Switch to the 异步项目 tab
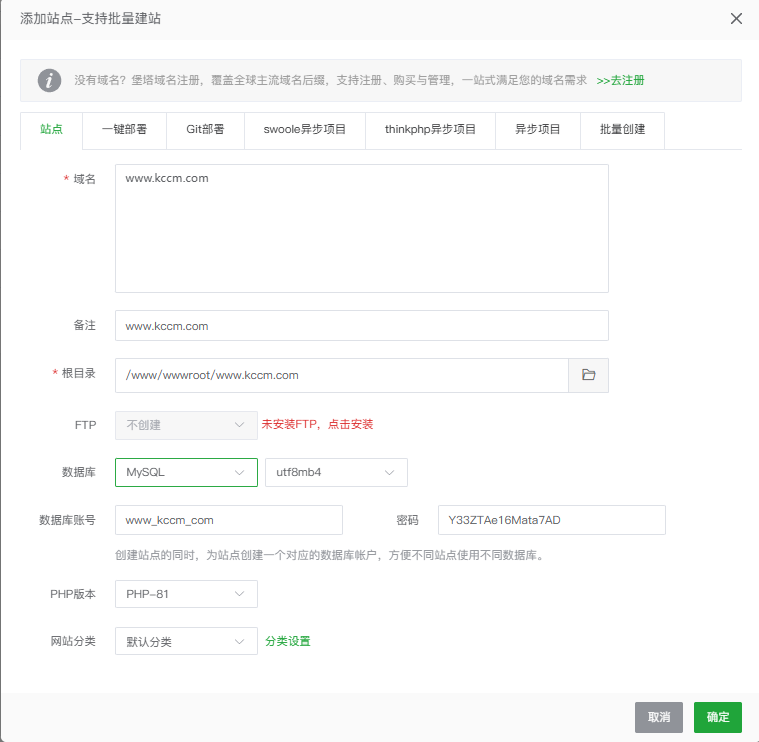759x742 pixels. [537, 130]
